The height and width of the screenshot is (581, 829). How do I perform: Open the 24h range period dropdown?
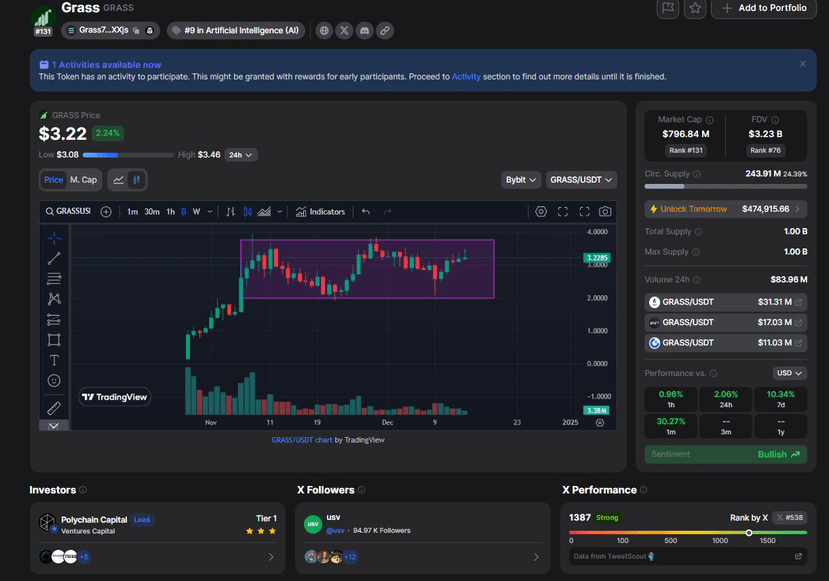[240, 155]
